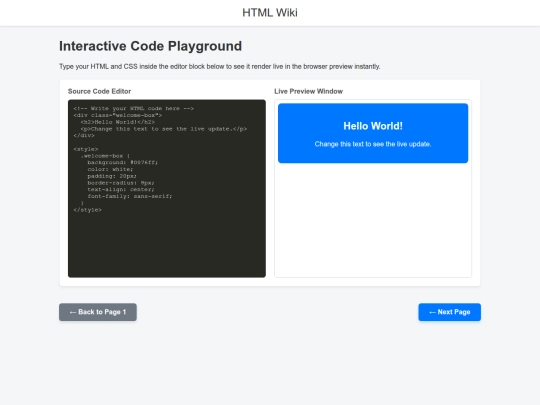This screenshot has height=405, width=540.
Task: Click the preview text 'Change this text to see the live update.'
Action: point(373,144)
